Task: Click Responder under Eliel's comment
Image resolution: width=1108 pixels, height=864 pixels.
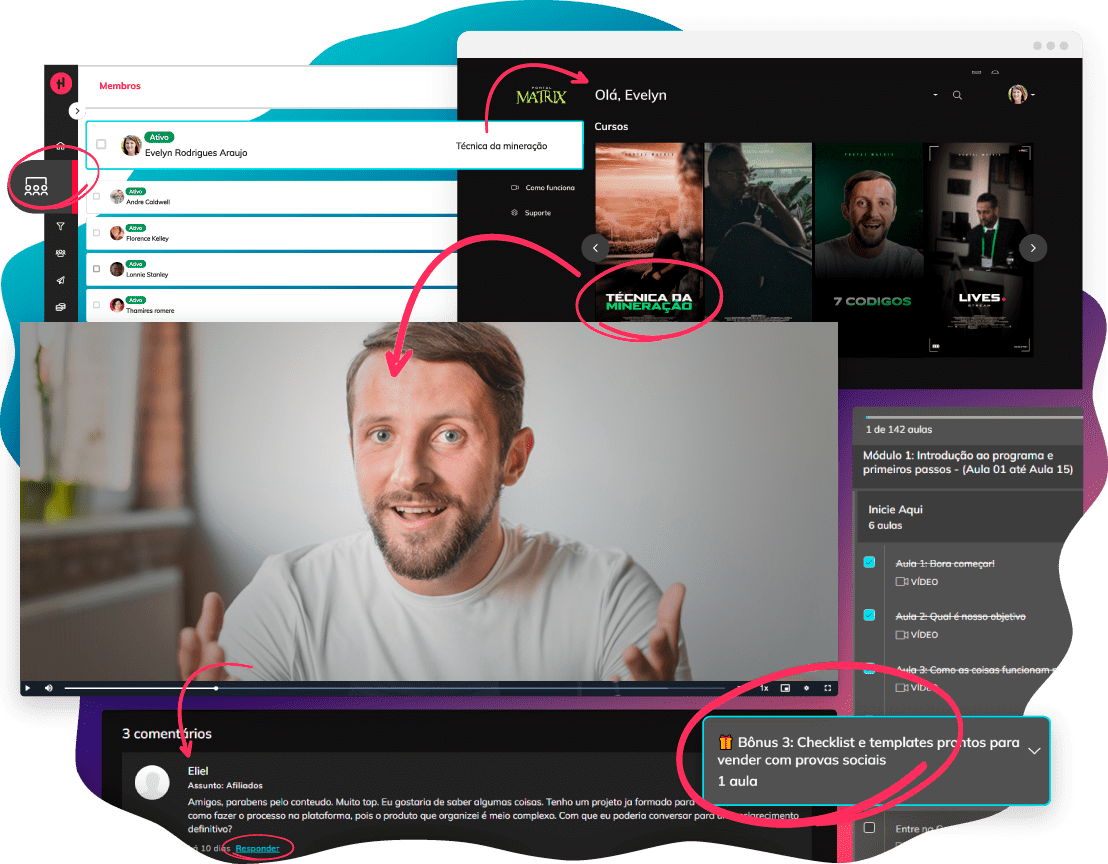Action: point(257,848)
